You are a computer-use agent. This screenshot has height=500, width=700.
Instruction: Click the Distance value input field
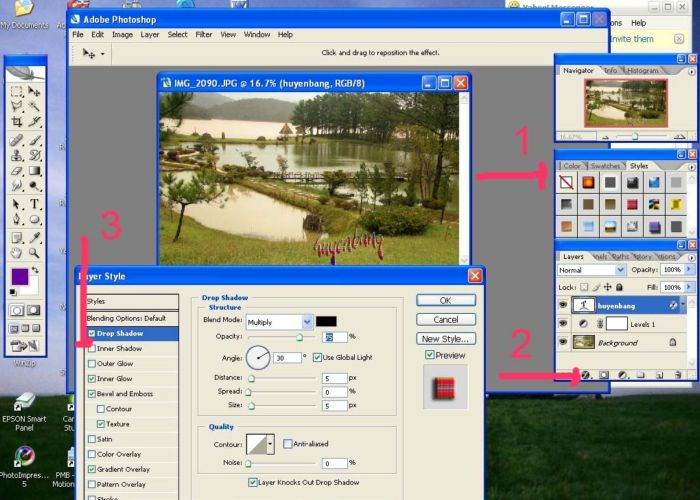coord(334,379)
